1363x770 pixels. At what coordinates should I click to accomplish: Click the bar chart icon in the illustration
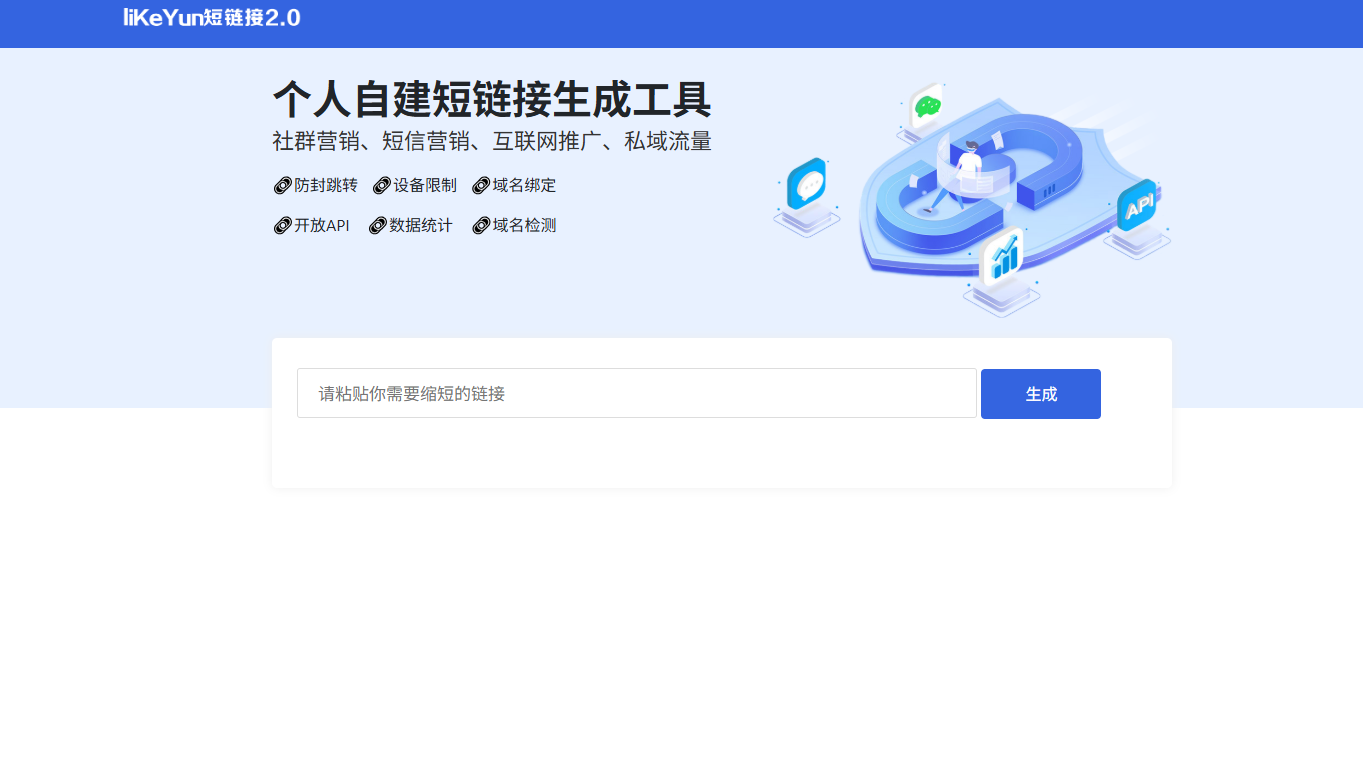[1004, 259]
